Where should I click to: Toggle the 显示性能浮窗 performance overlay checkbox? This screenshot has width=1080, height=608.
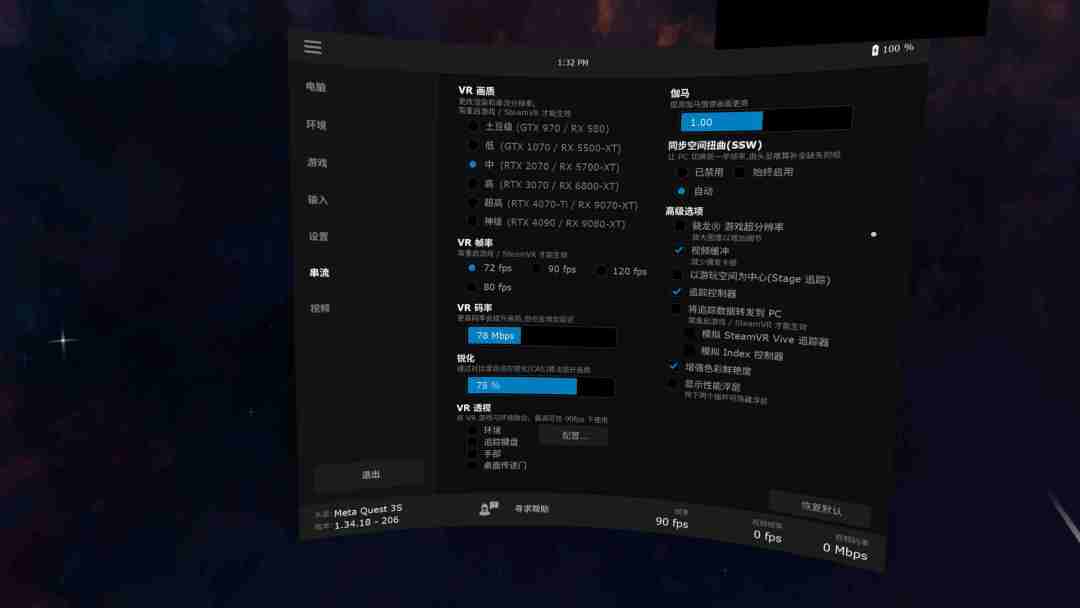tap(672, 383)
